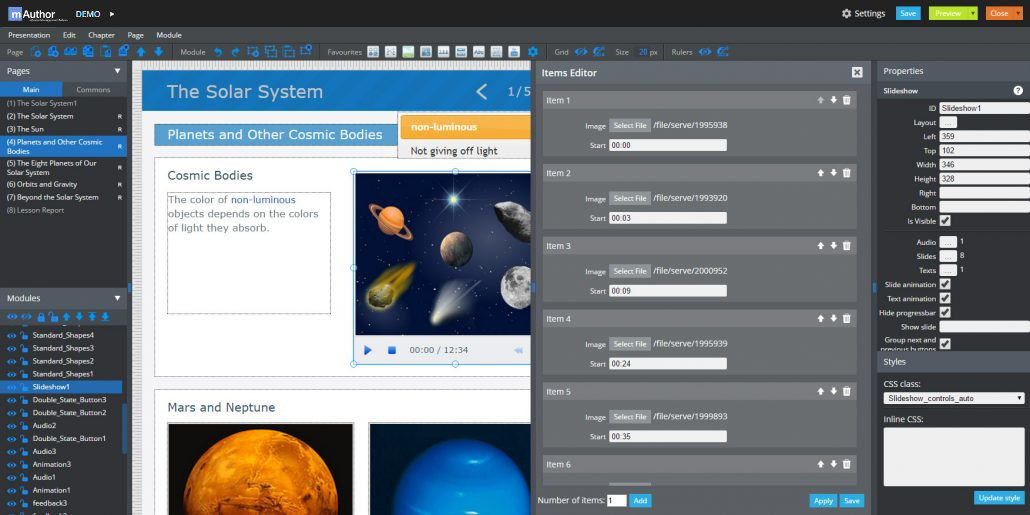Click the snap to grid icon beside Grid eye
1030x515 pixels.
598,52
